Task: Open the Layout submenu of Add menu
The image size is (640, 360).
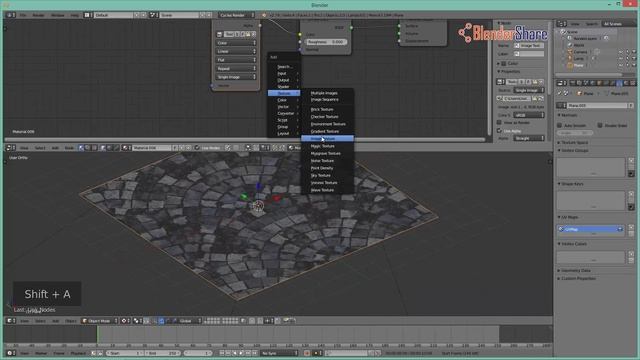Action: 284,133
